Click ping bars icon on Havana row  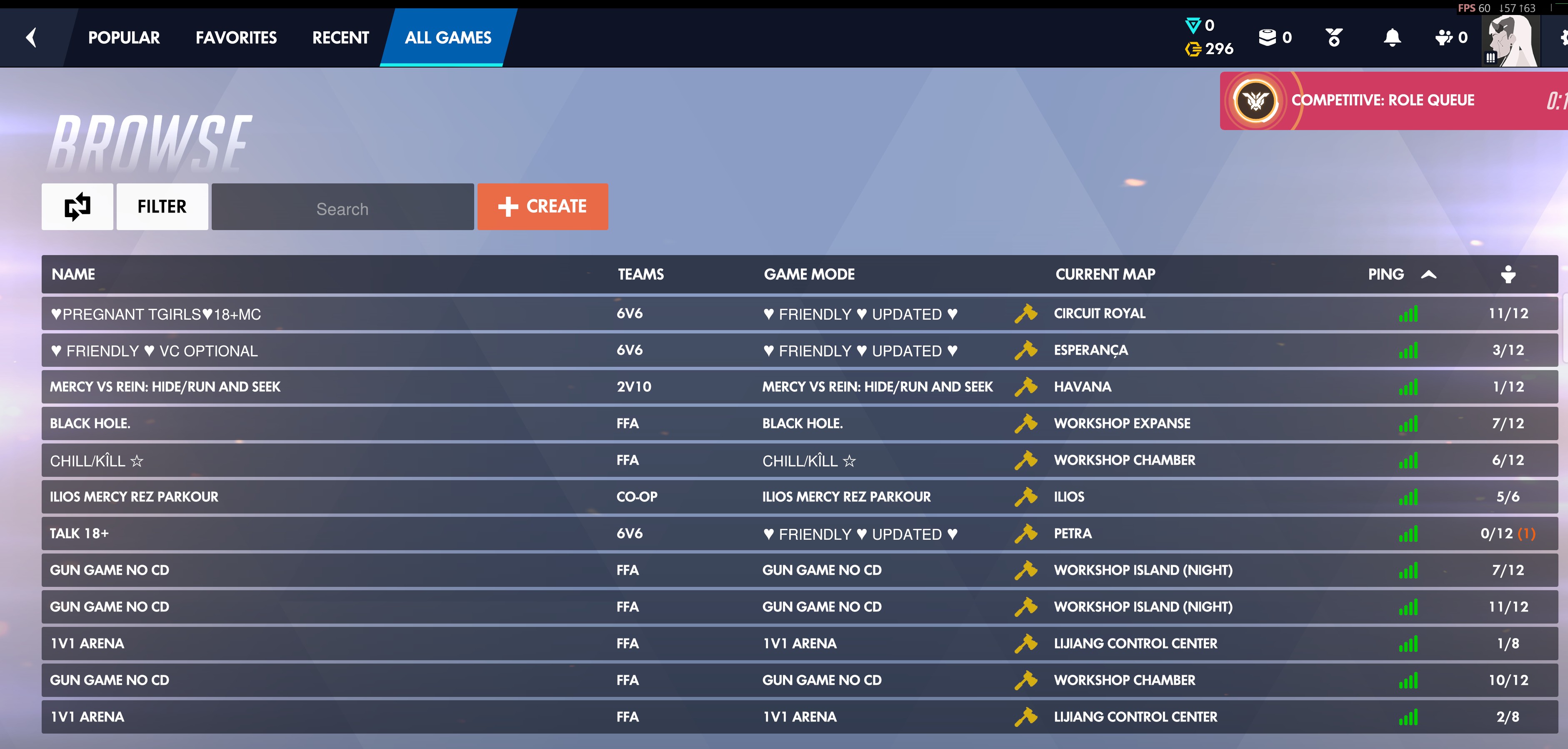pos(1408,387)
